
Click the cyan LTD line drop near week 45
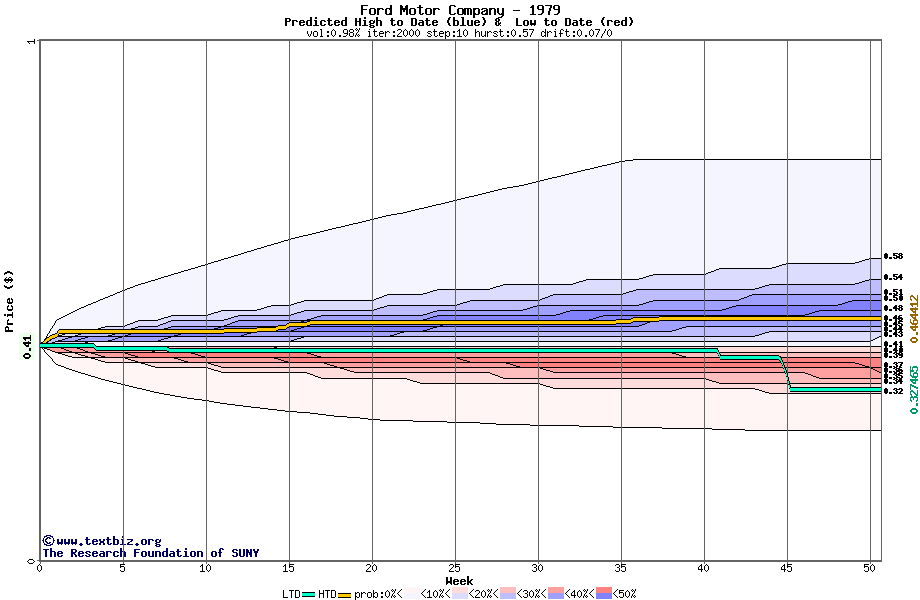(786, 373)
